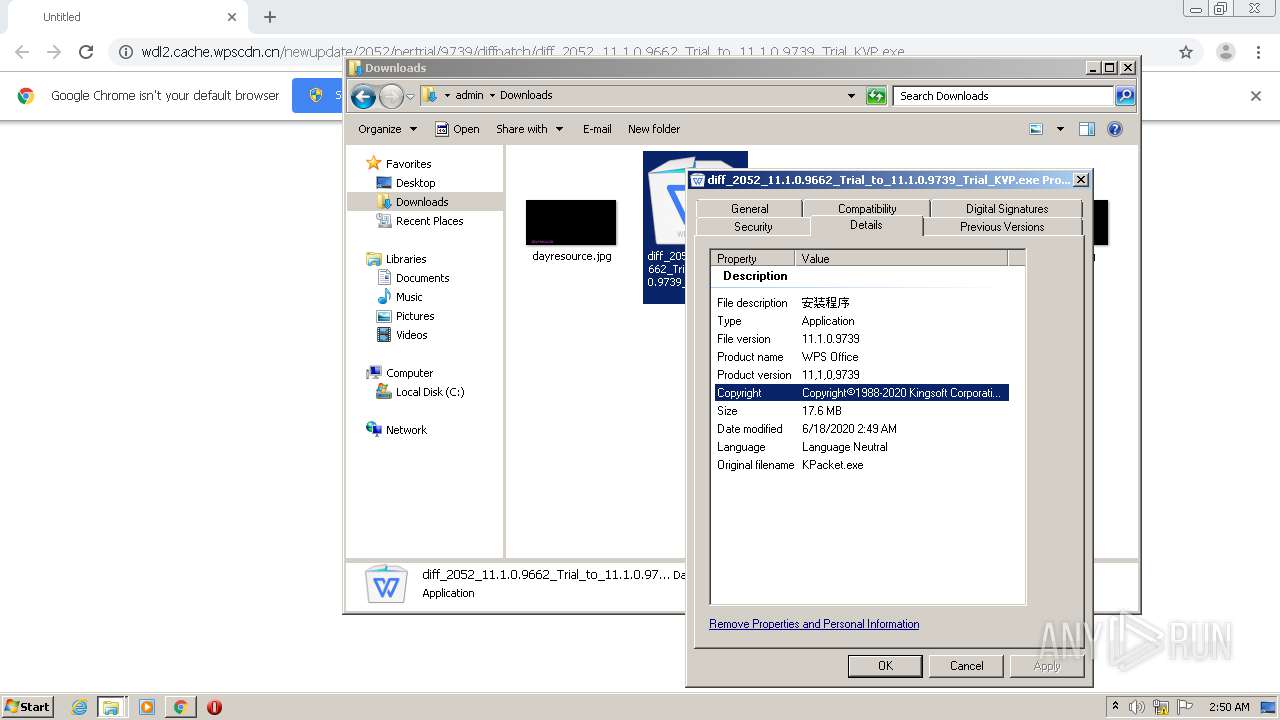Refresh the Downloads folder view
Image resolution: width=1280 pixels, height=720 pixels.
[876, 96]
